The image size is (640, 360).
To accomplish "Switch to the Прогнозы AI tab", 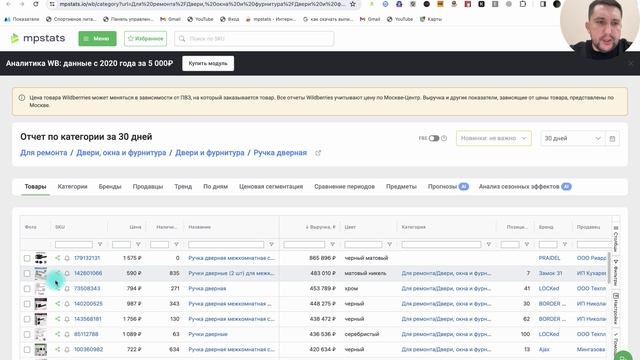I will pyautogui.click(x=448, y=187).
